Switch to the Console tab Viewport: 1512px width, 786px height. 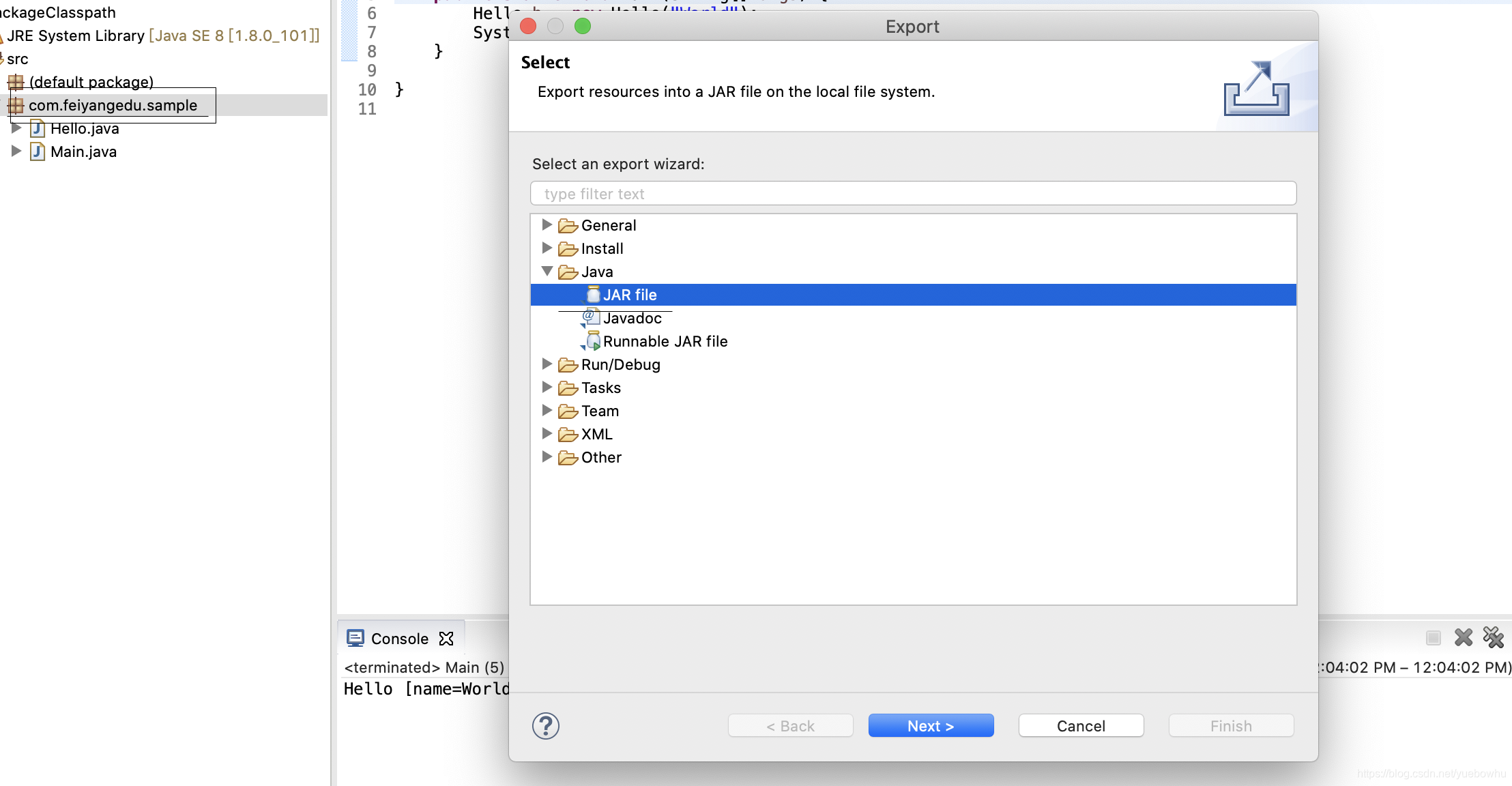[398, 639]
